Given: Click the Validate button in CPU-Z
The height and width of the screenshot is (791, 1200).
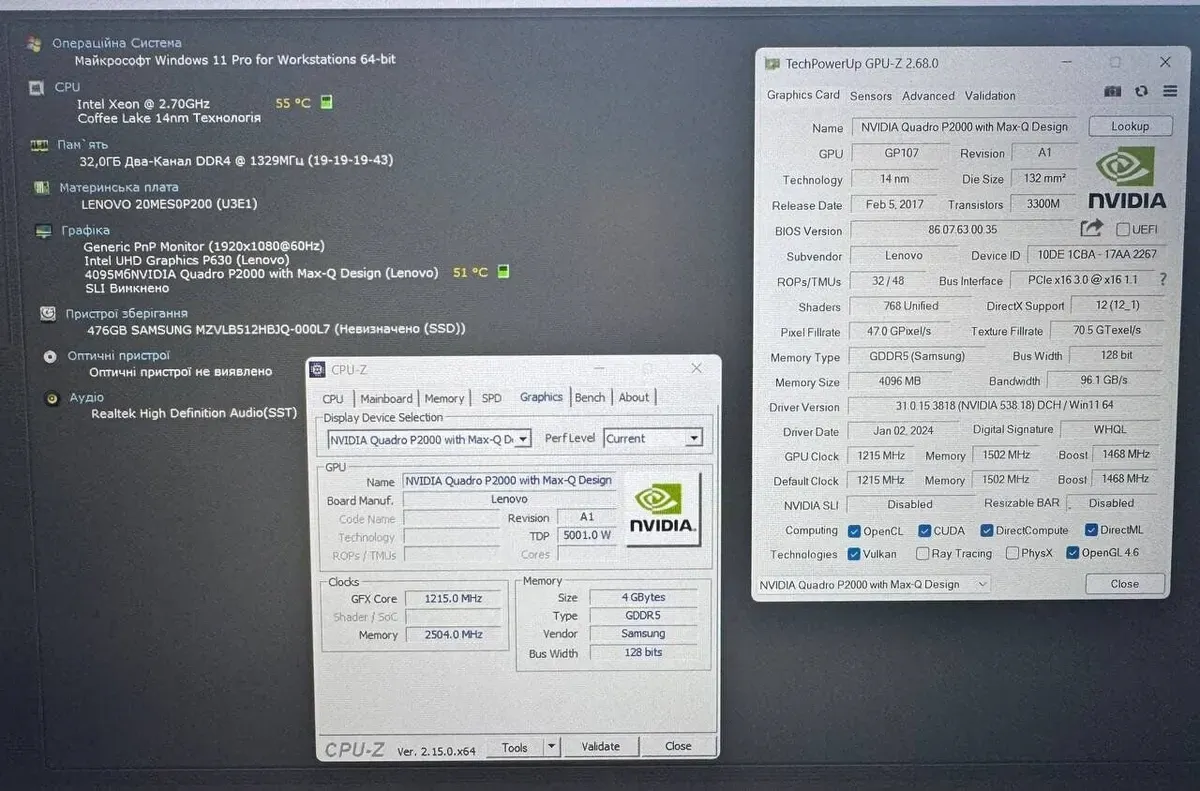Looking at the screenshot, I should point(600,746).
